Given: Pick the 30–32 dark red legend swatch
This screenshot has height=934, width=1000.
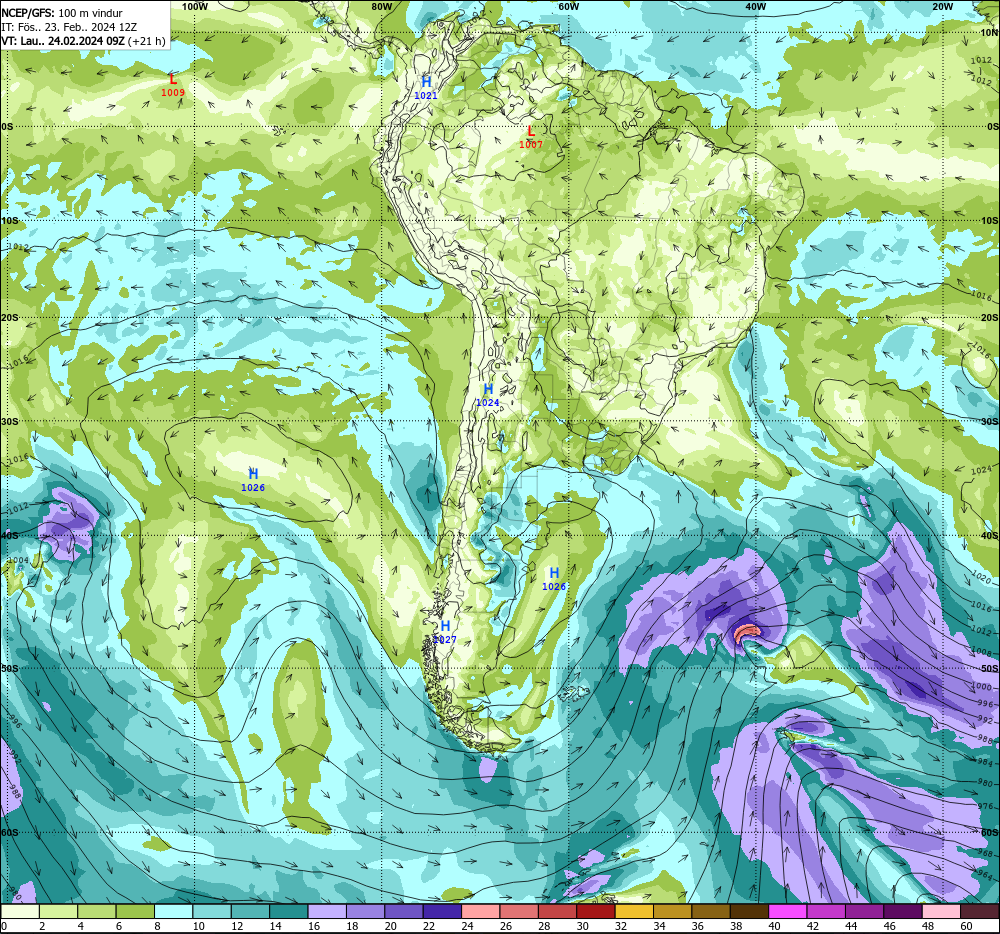Looking at the screenshot, I should [x=596, y=912].
